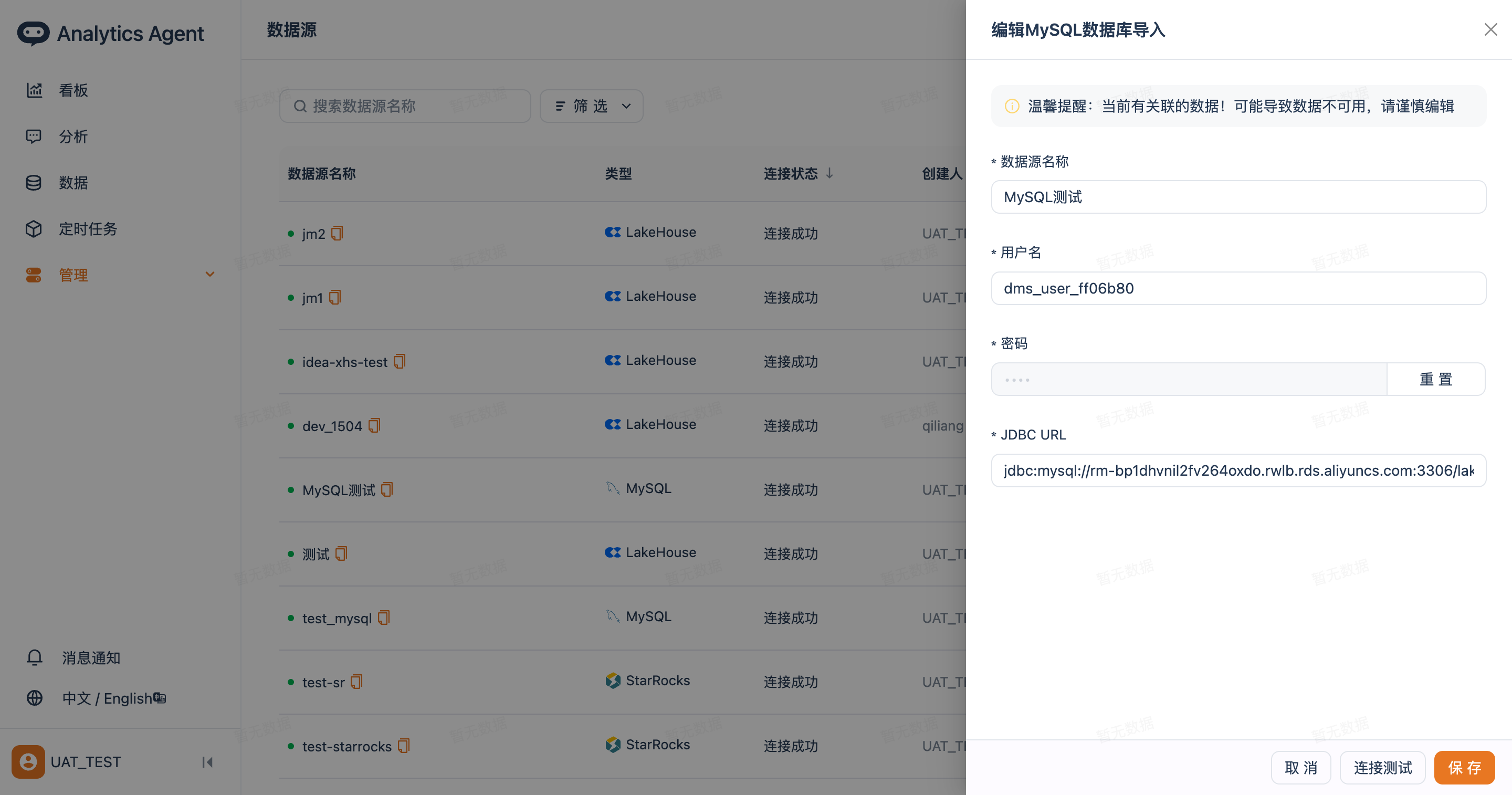Click the 搜索数据源名称 search field
1512x795 pixels.
pyautogui.click(x=405, y=106)
